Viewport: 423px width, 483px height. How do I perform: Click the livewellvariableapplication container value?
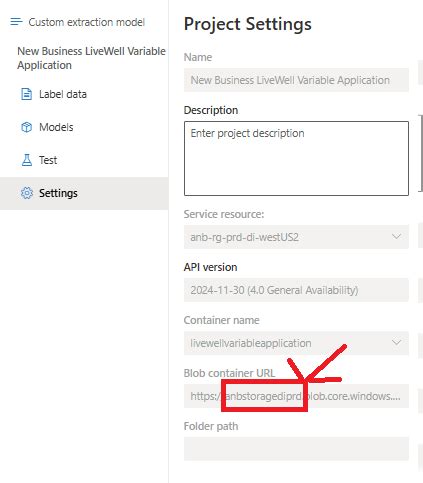pos(251,343)
